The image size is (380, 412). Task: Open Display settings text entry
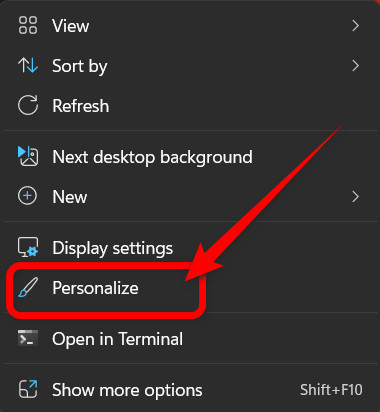(x=113, y=248)
